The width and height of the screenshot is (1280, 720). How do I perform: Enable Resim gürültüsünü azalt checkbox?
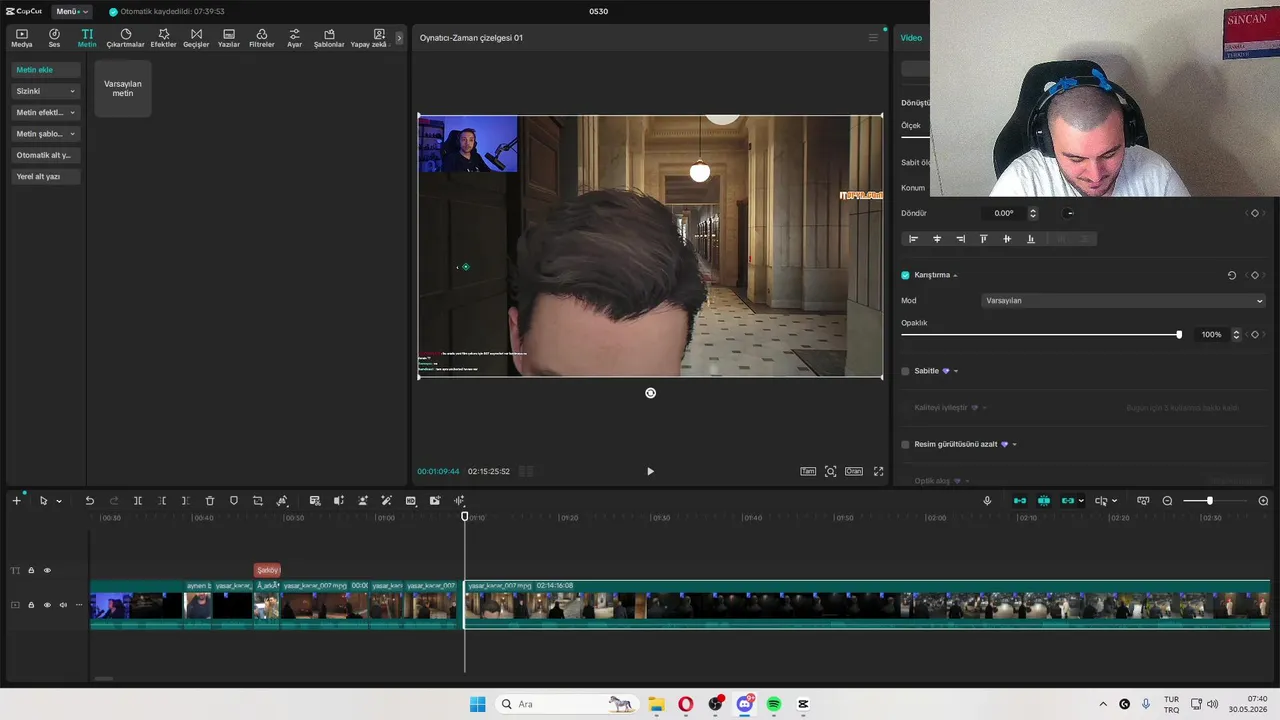tap(905, 444)
